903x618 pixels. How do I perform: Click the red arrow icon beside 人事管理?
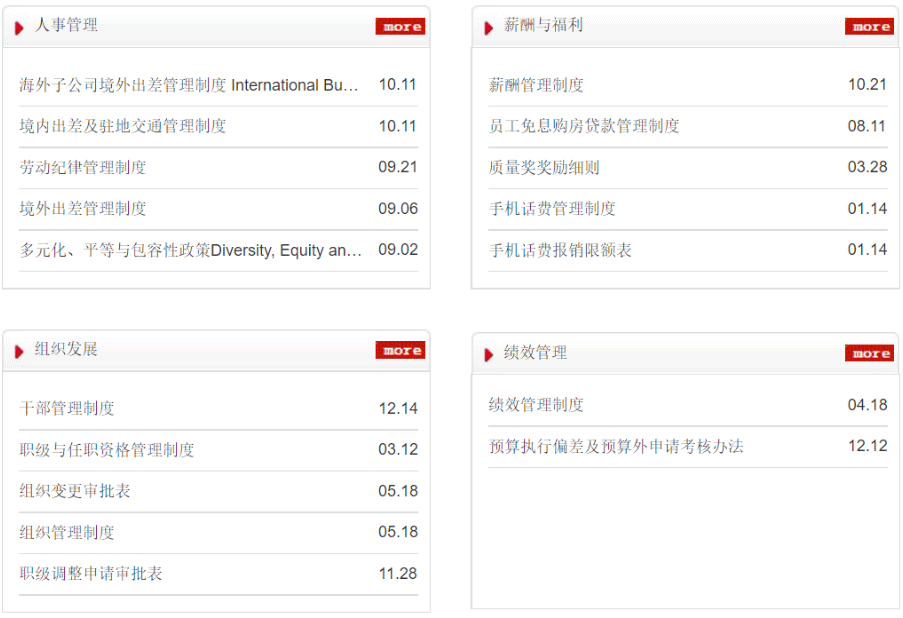19,27
